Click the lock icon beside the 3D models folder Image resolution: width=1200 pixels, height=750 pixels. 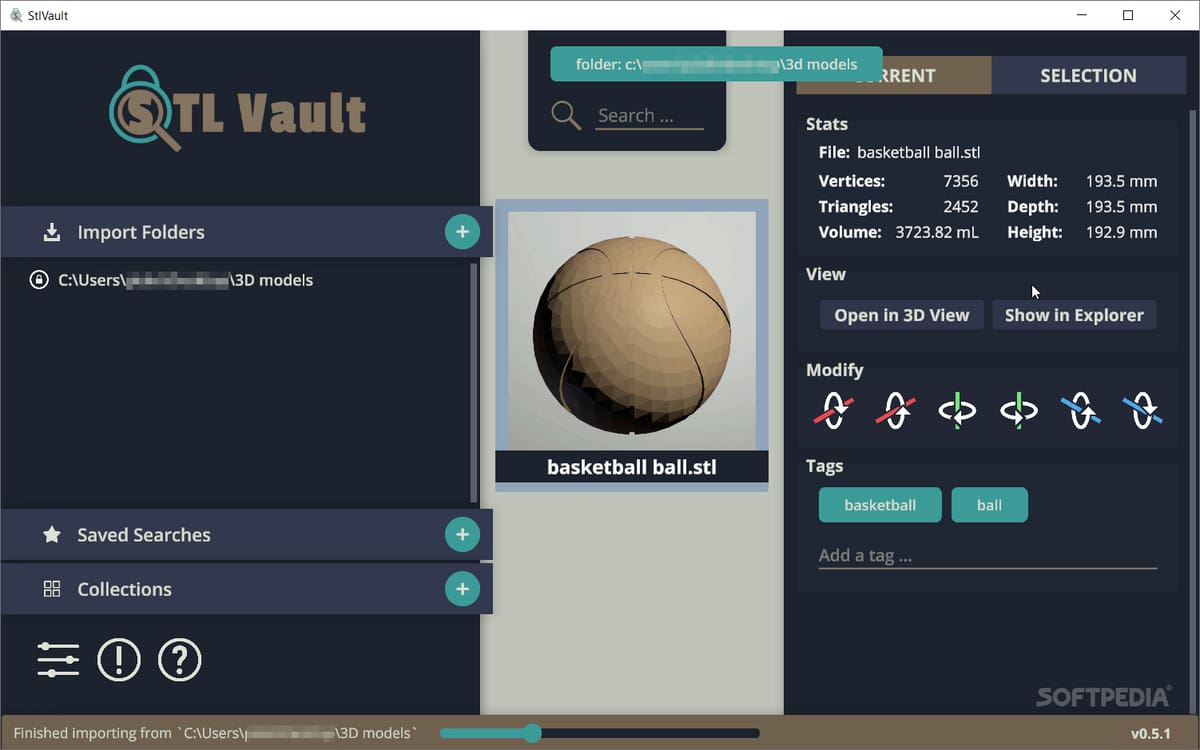click(39, 280)
